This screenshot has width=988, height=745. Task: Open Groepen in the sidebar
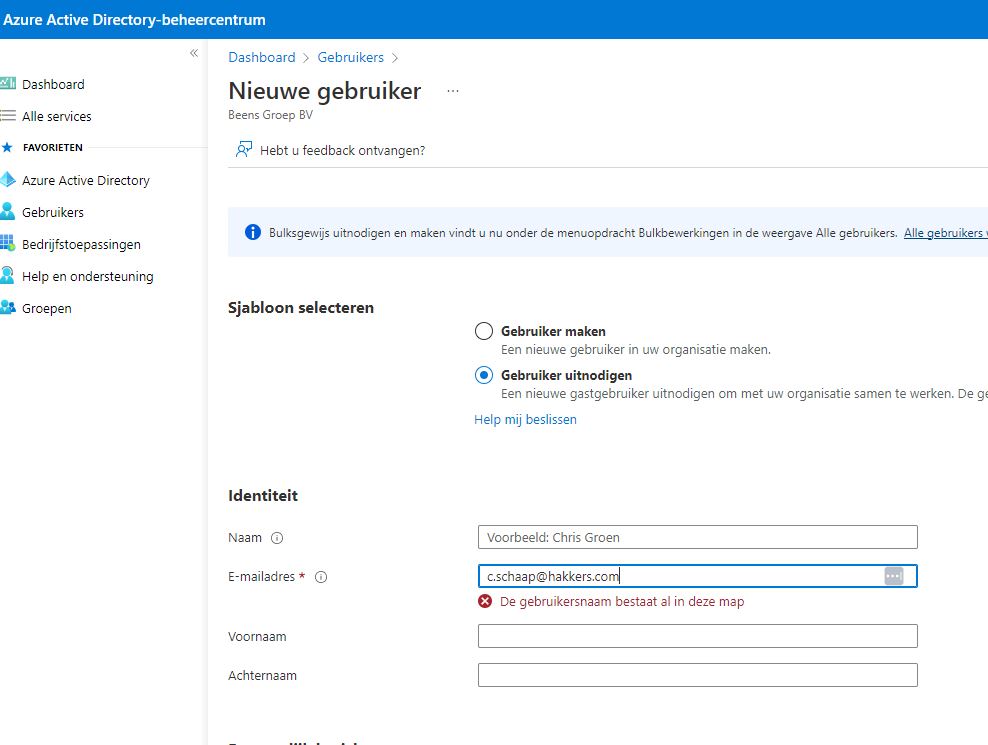point(47,308)
